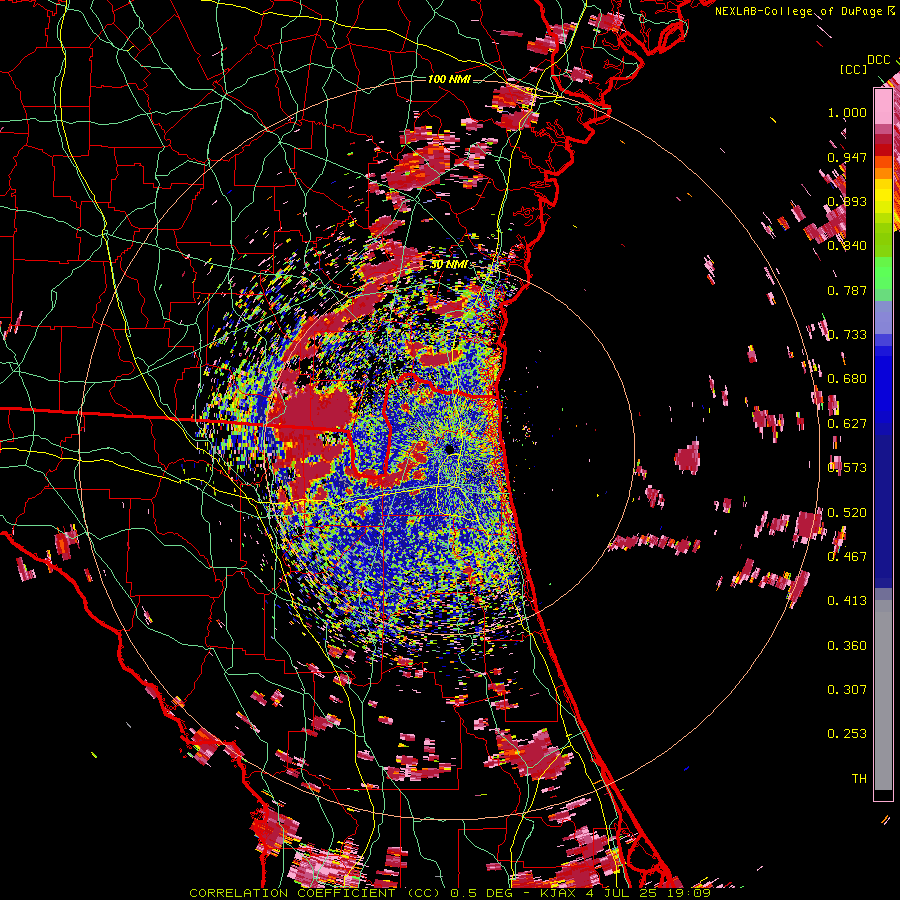Click the CORRELATION COEFFICIENT caption text at the bottom
Viewport: 900px width, 900px height.
(x=449, y=893)
